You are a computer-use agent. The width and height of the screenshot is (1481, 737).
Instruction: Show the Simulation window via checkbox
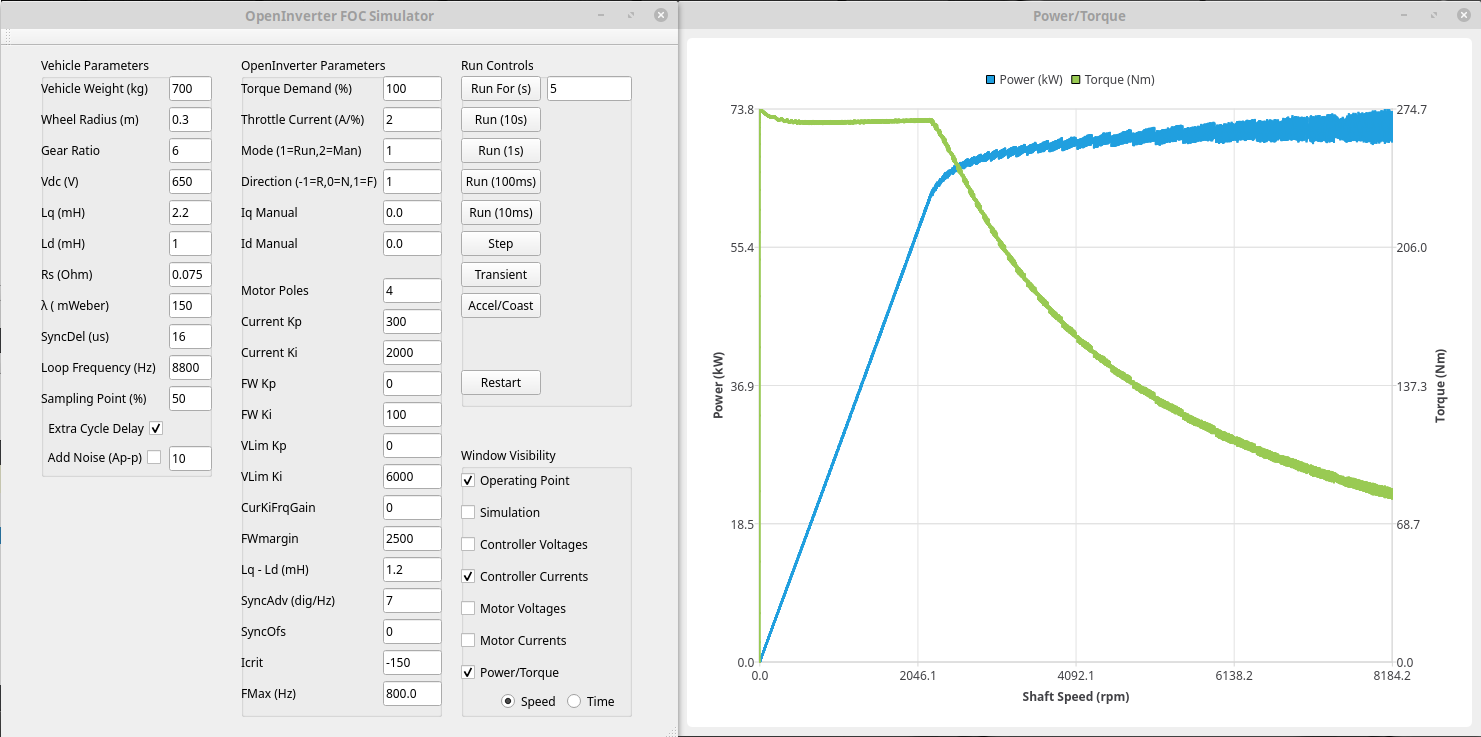pos(468,512)
